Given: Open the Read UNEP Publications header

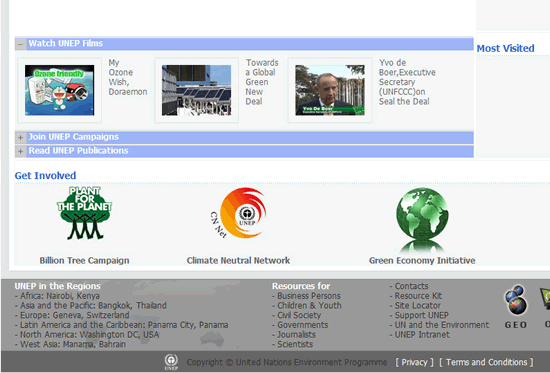Looking at the screenshot, I should coord(78,151).
